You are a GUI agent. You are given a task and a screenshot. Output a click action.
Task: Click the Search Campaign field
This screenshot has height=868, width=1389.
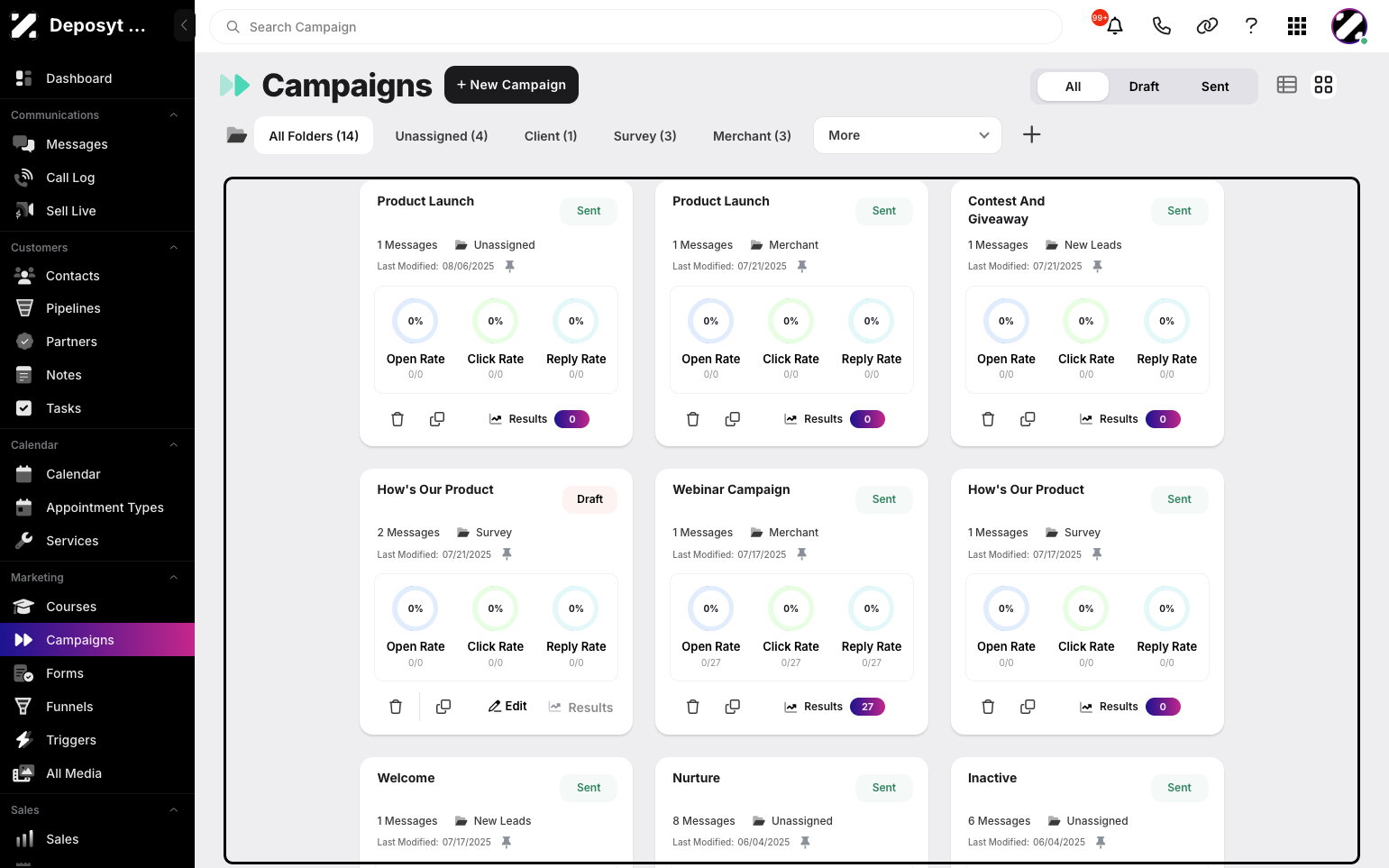[635, 27]
